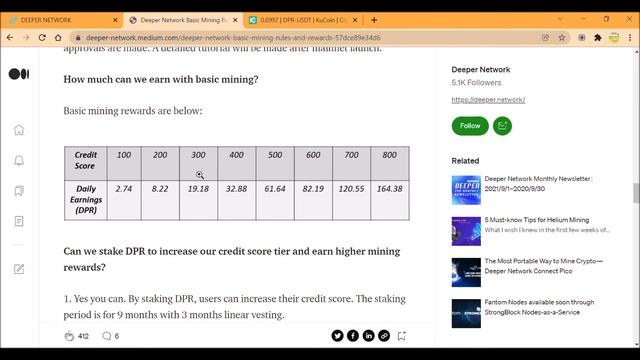Click the Follow button

click(470, 126)
